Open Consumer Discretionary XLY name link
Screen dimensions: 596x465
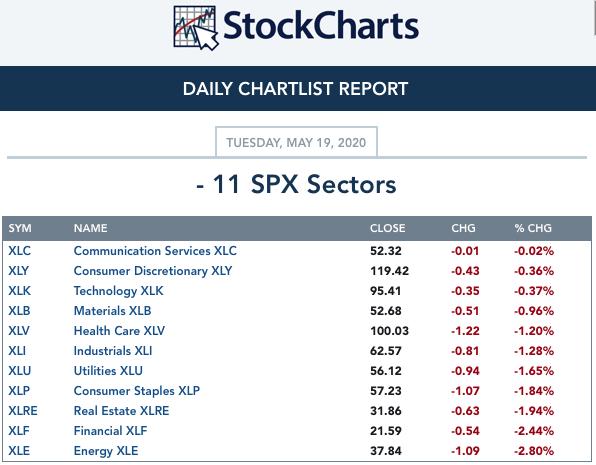click(x=153, y=271)
